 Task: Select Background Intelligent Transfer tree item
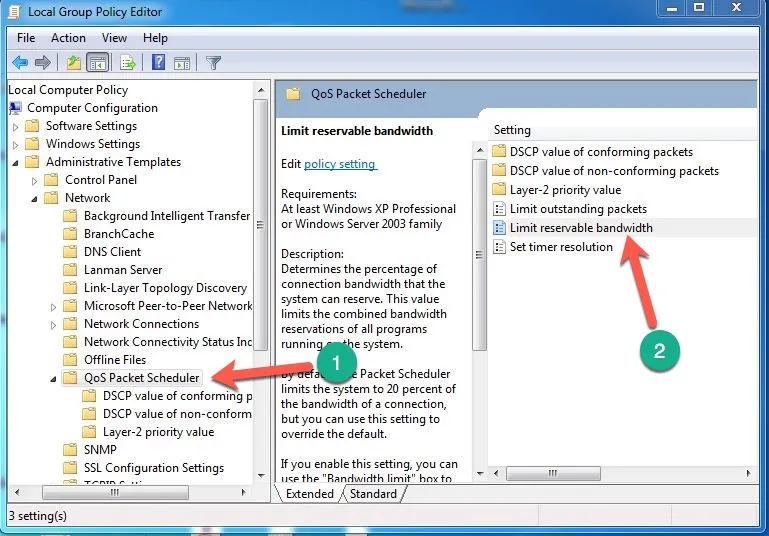click(167, 216)
